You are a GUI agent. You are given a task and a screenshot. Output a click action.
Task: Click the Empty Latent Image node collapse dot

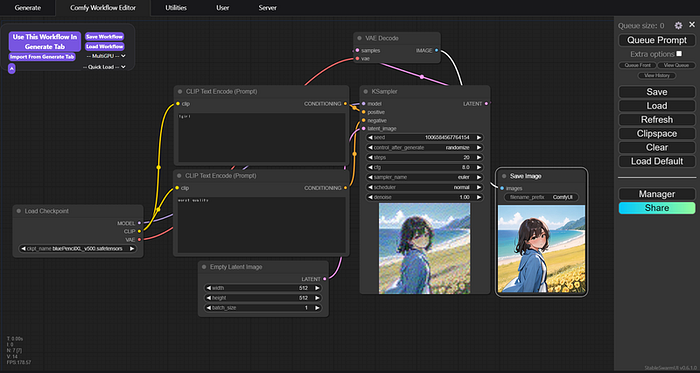(x=204, y=267)
